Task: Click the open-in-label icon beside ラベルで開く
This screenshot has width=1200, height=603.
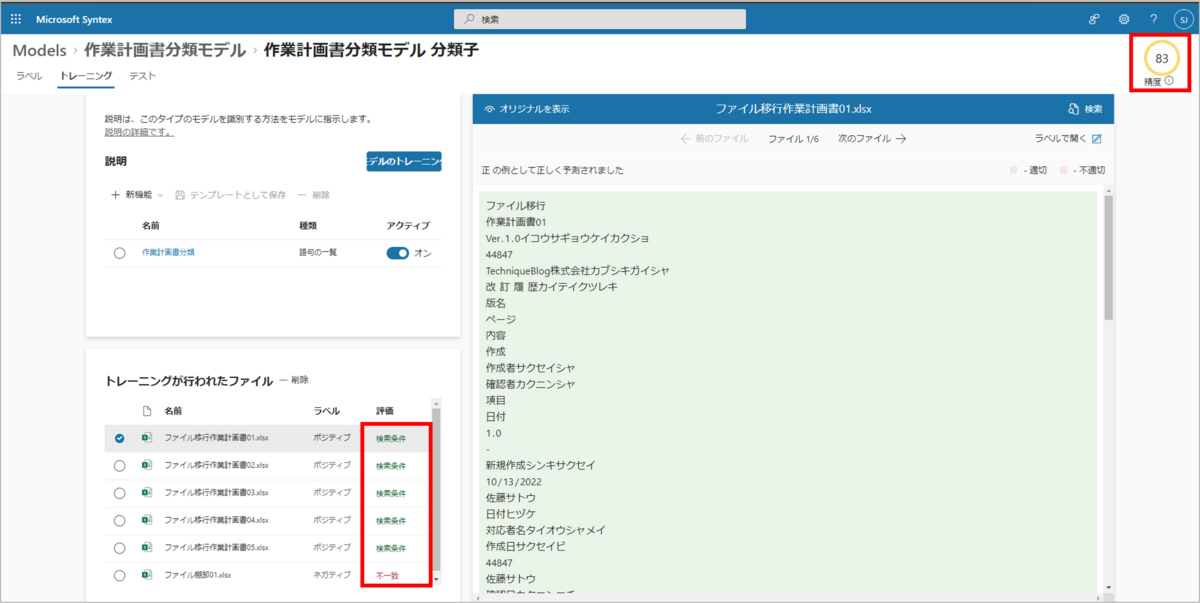Action: point(1097,139)
